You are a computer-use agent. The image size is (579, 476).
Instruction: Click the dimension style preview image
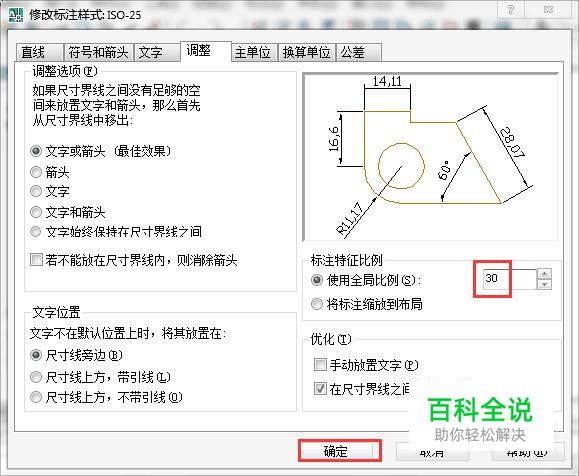tap(430, 157)
